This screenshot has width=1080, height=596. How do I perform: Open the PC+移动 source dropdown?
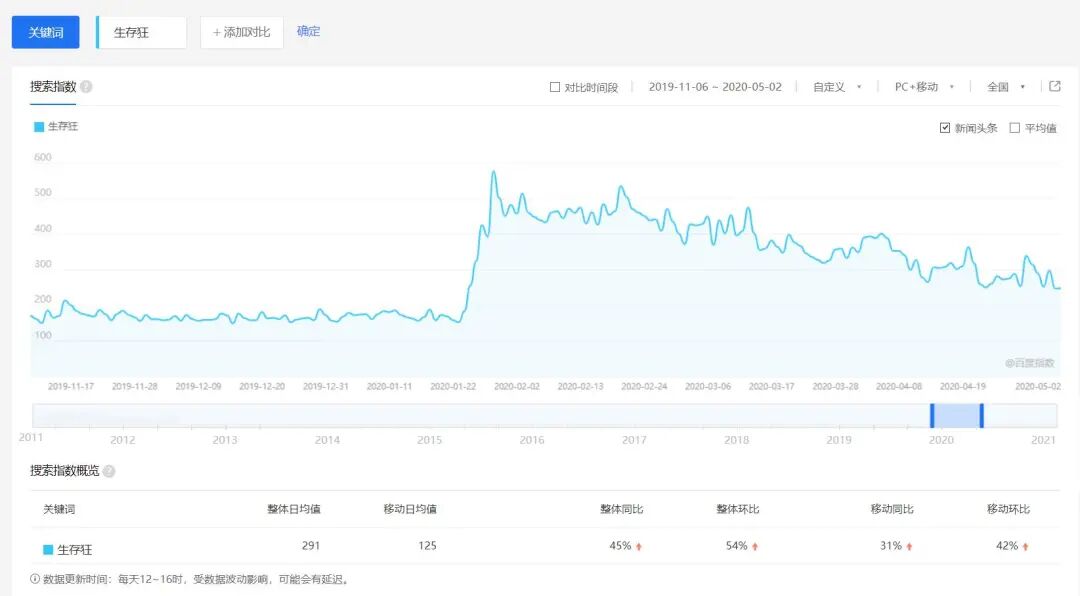[924, 87]
